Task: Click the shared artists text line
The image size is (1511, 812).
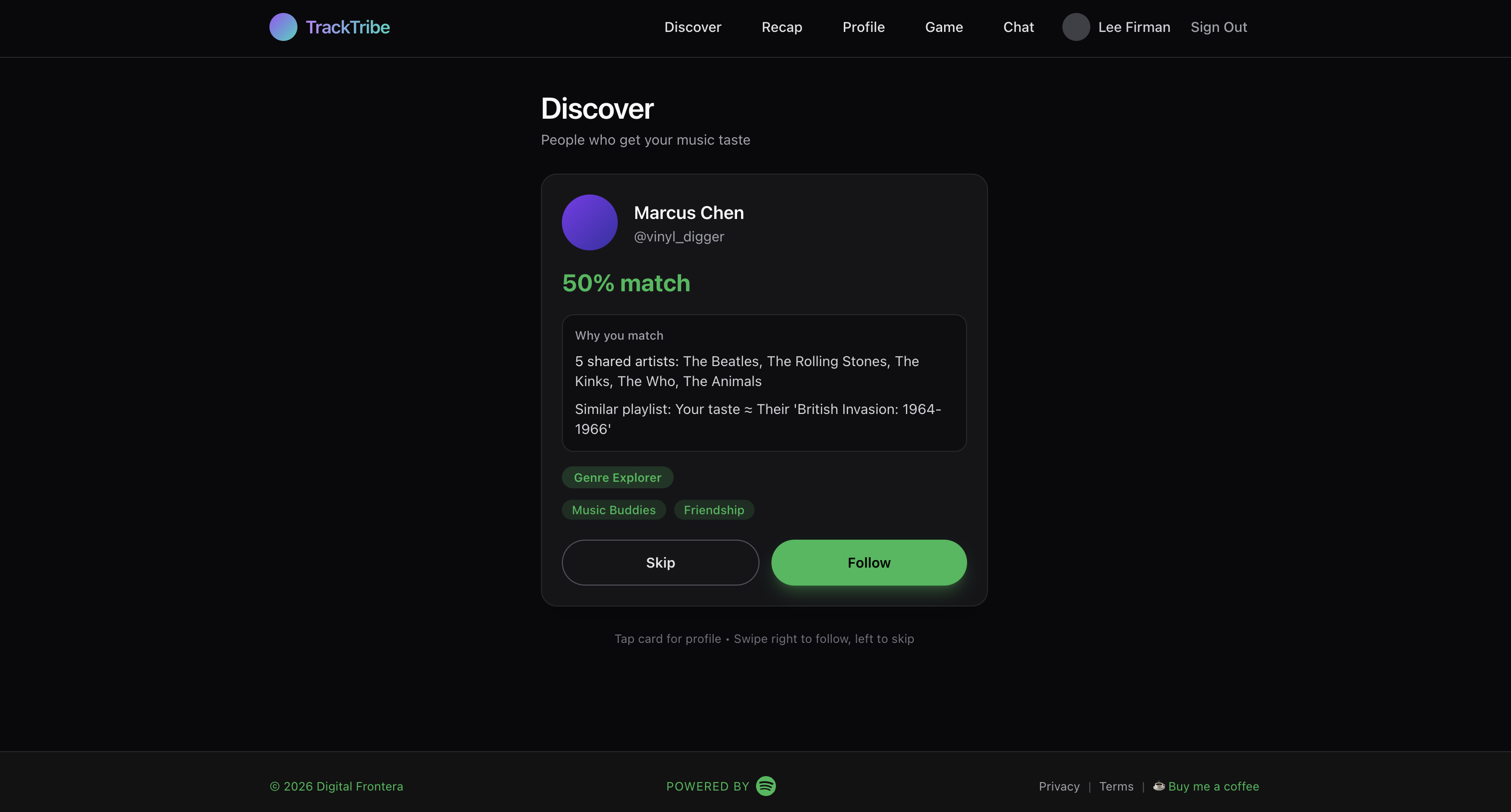Action: (747, 371)
